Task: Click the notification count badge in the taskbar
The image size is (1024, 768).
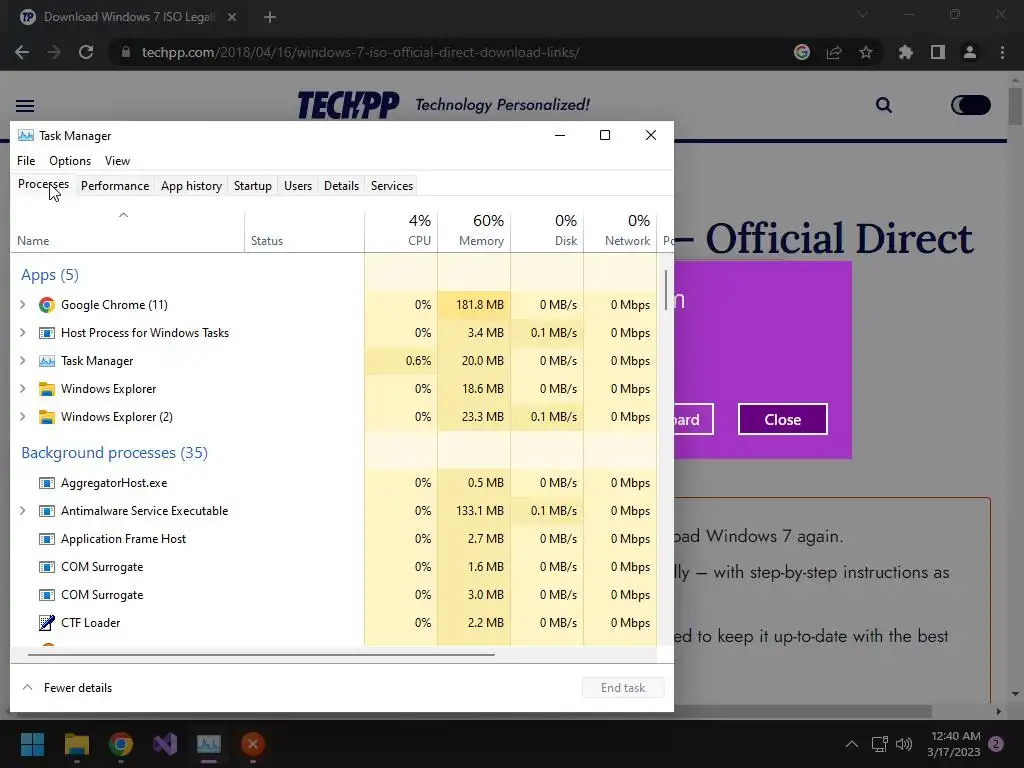Action: click(x=996, y=744)
